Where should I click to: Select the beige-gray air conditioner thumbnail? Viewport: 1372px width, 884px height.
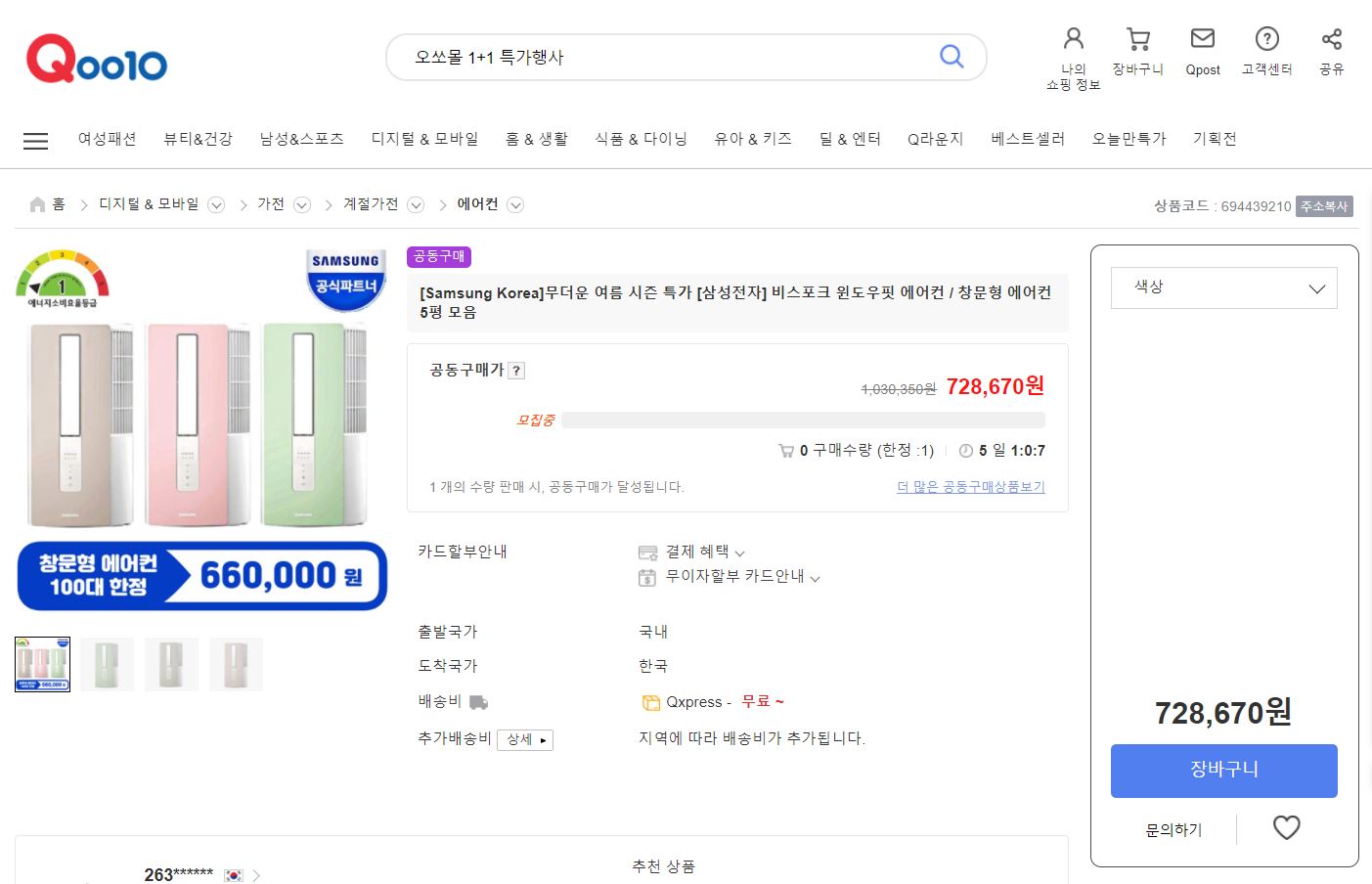coord(171,664)
